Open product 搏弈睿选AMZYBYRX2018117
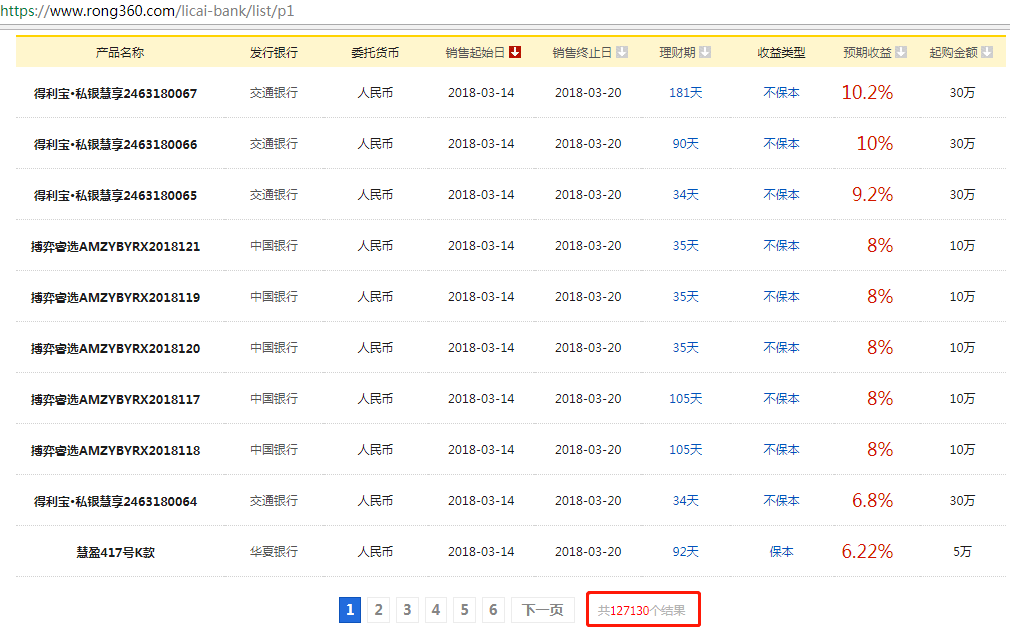The image size is (1010, 631). (115, 399)
